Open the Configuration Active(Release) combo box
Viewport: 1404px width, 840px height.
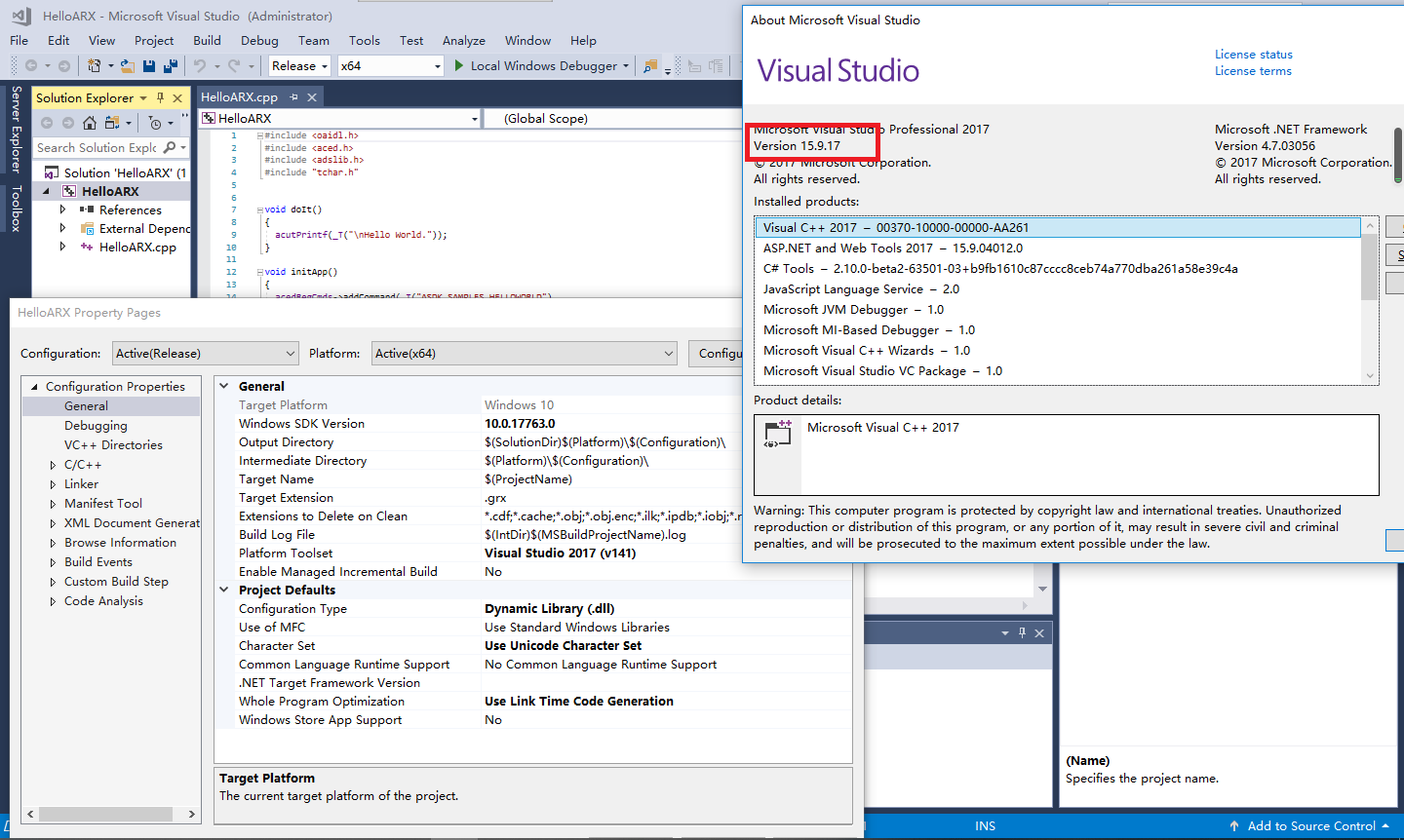pyautogui.click(x=205, y=353)
